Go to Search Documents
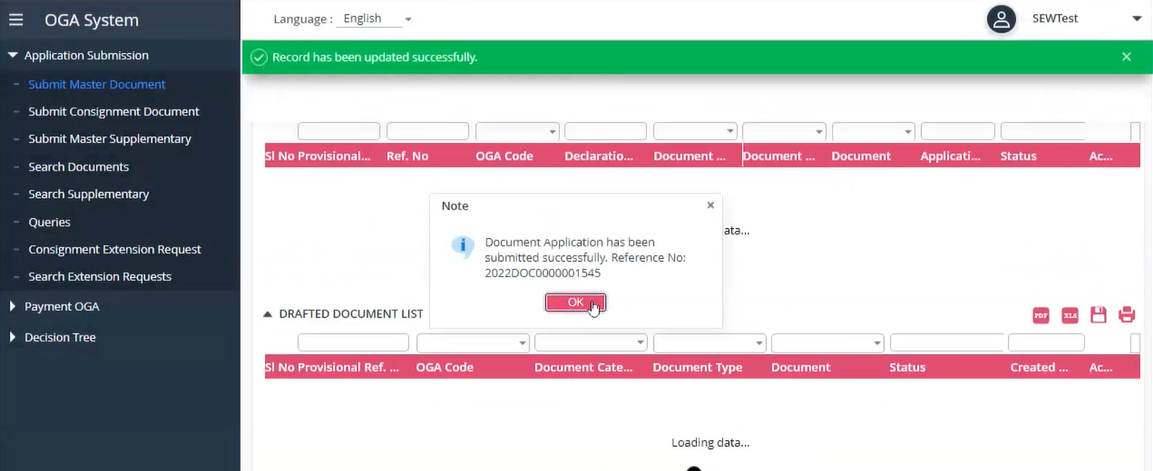The width and height of the screenshot is (1153, 471). 78,166
